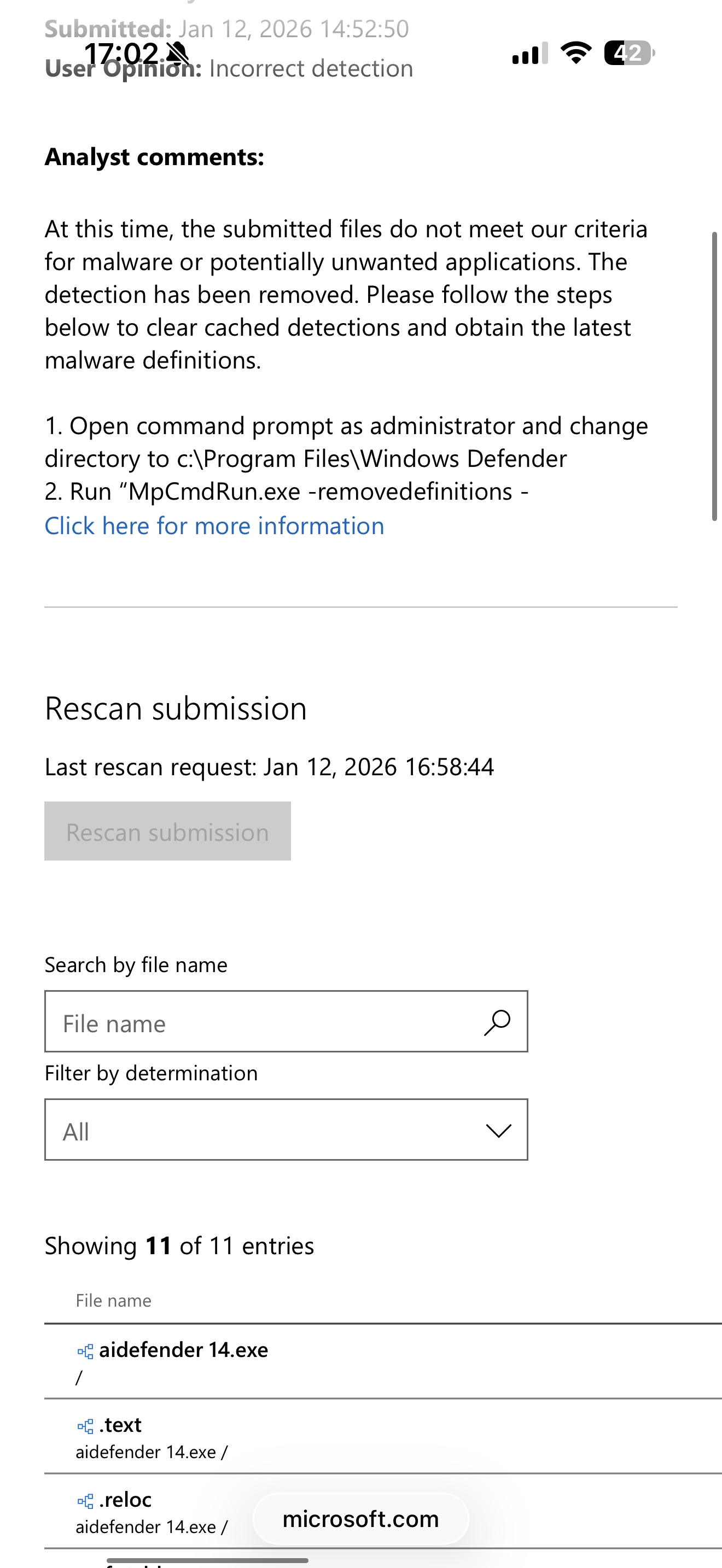Tap the silent mode bell icon
Screen dimensions: 722x1568
tap(178, 54)
